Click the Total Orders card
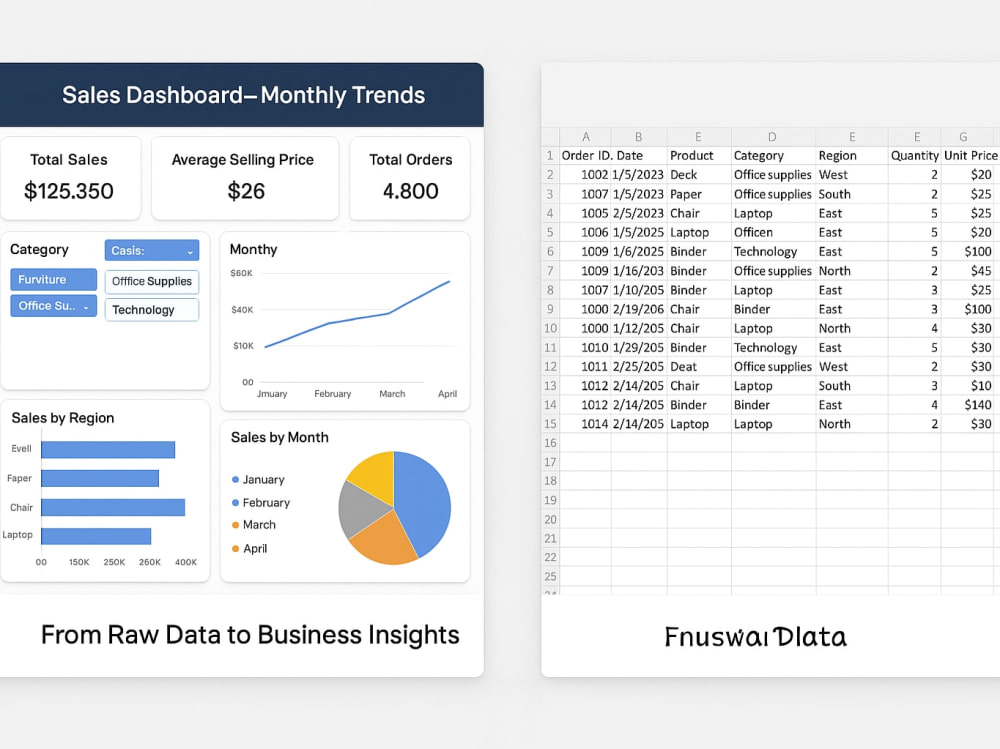 click(x=410, y=177)
